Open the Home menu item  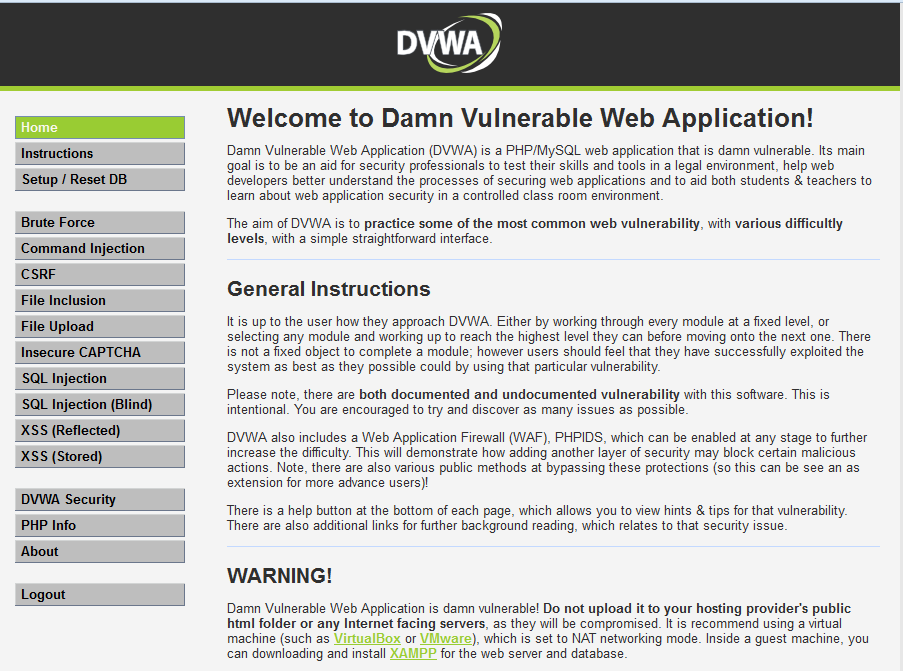point(100,128)
